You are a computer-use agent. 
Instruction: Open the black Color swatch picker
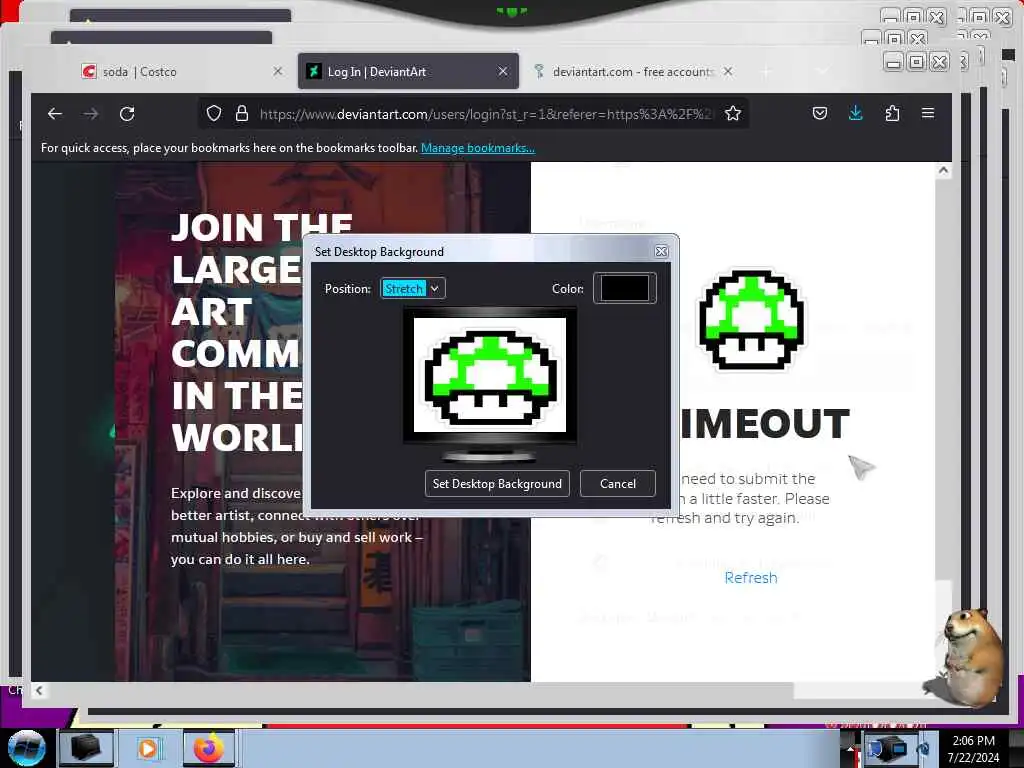[x=624, y=288]
